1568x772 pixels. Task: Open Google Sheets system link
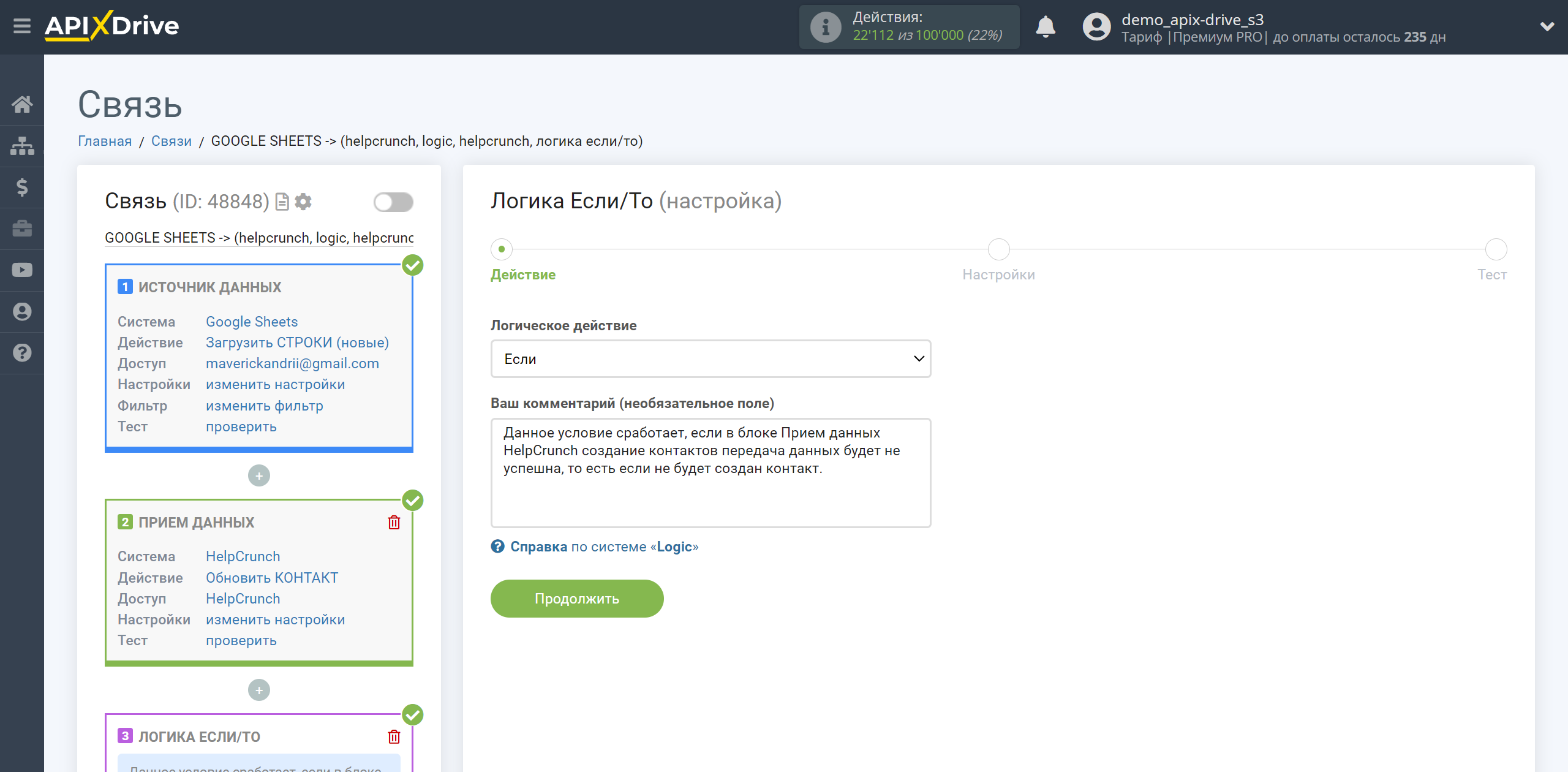(252, 322)
